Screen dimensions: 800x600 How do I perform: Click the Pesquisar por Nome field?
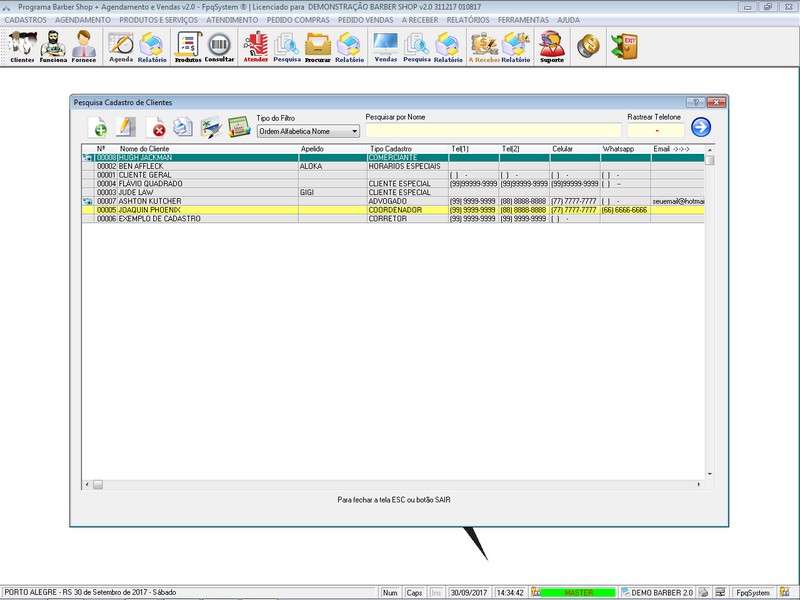(493, 131)
